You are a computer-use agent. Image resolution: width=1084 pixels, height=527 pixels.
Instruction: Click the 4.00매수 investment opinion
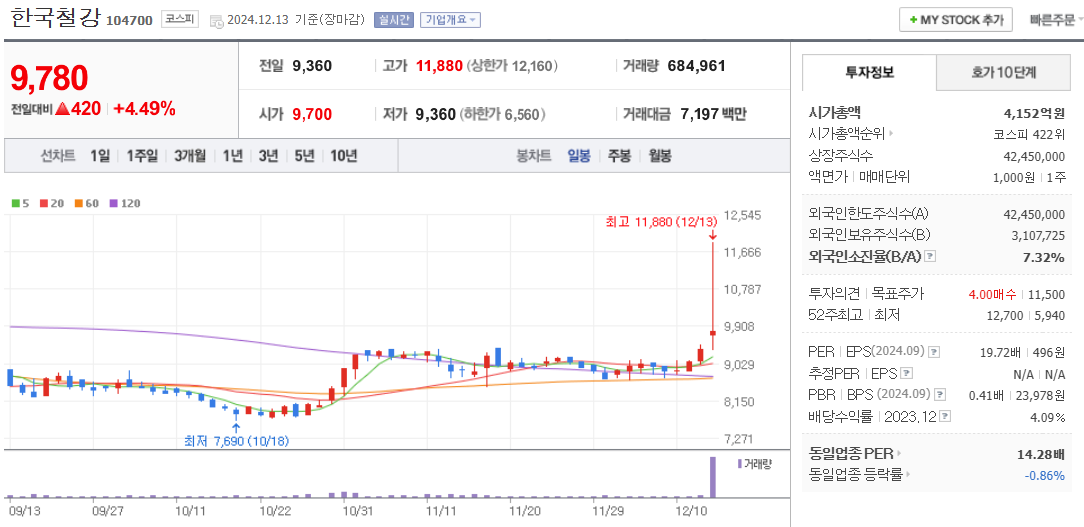coord(993,294)
